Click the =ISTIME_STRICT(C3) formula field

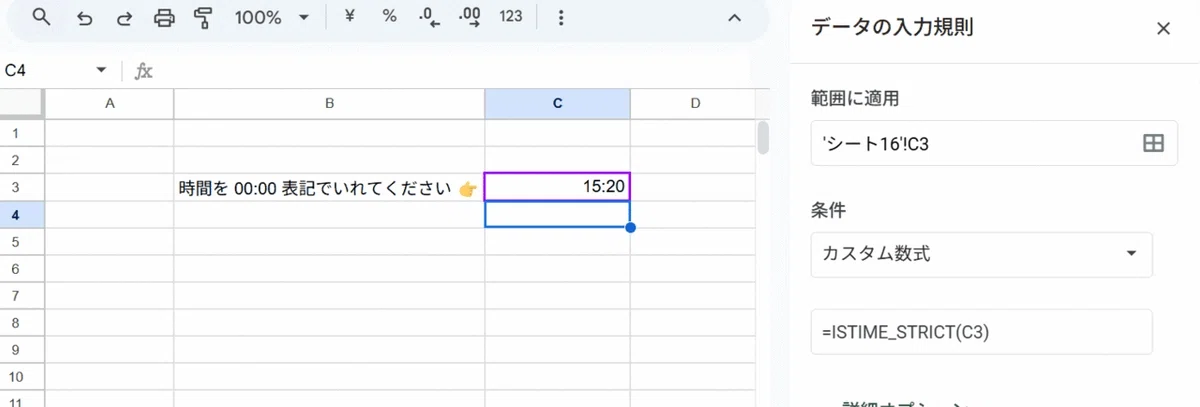click(981, 332)
